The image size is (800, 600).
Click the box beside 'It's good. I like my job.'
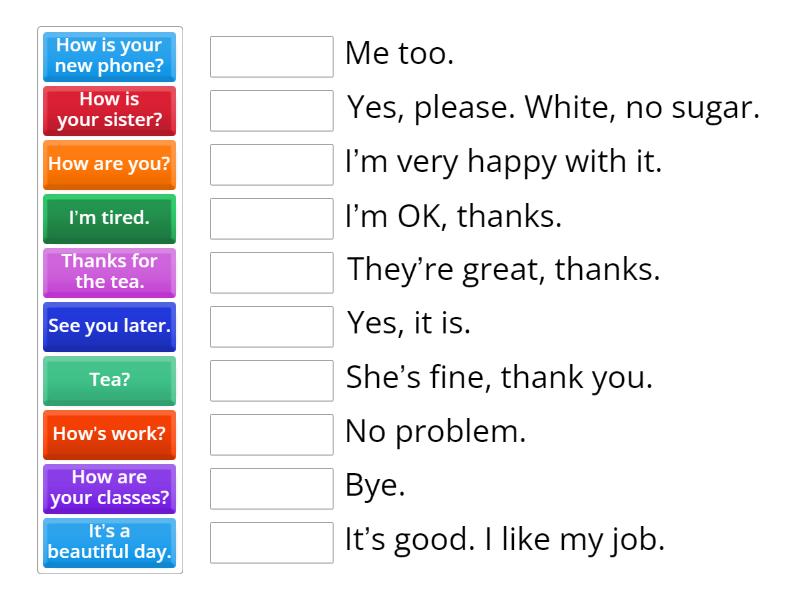point(272,543)
